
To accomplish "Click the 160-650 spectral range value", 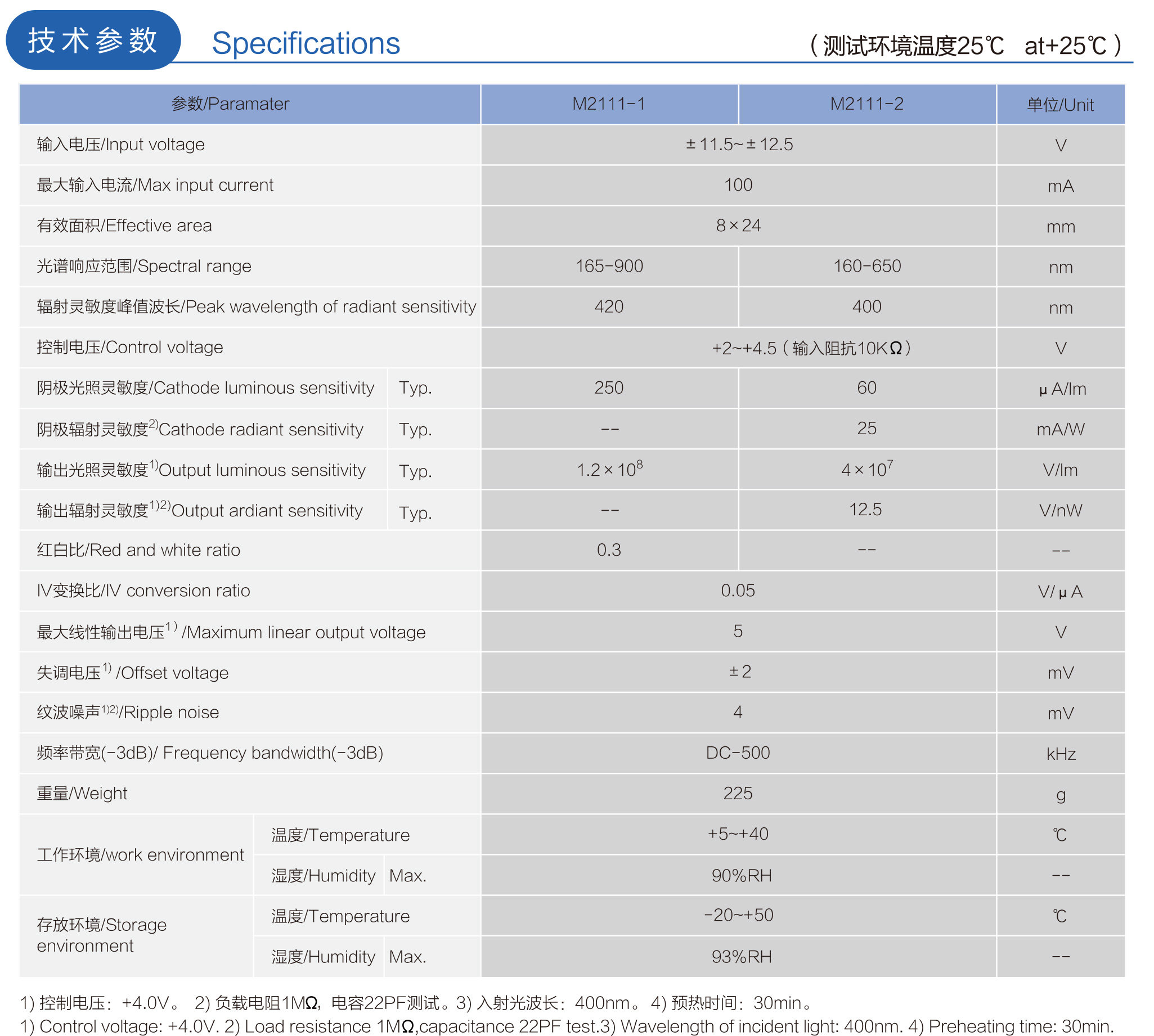I will pyautogui.click(x=866, y=266).
